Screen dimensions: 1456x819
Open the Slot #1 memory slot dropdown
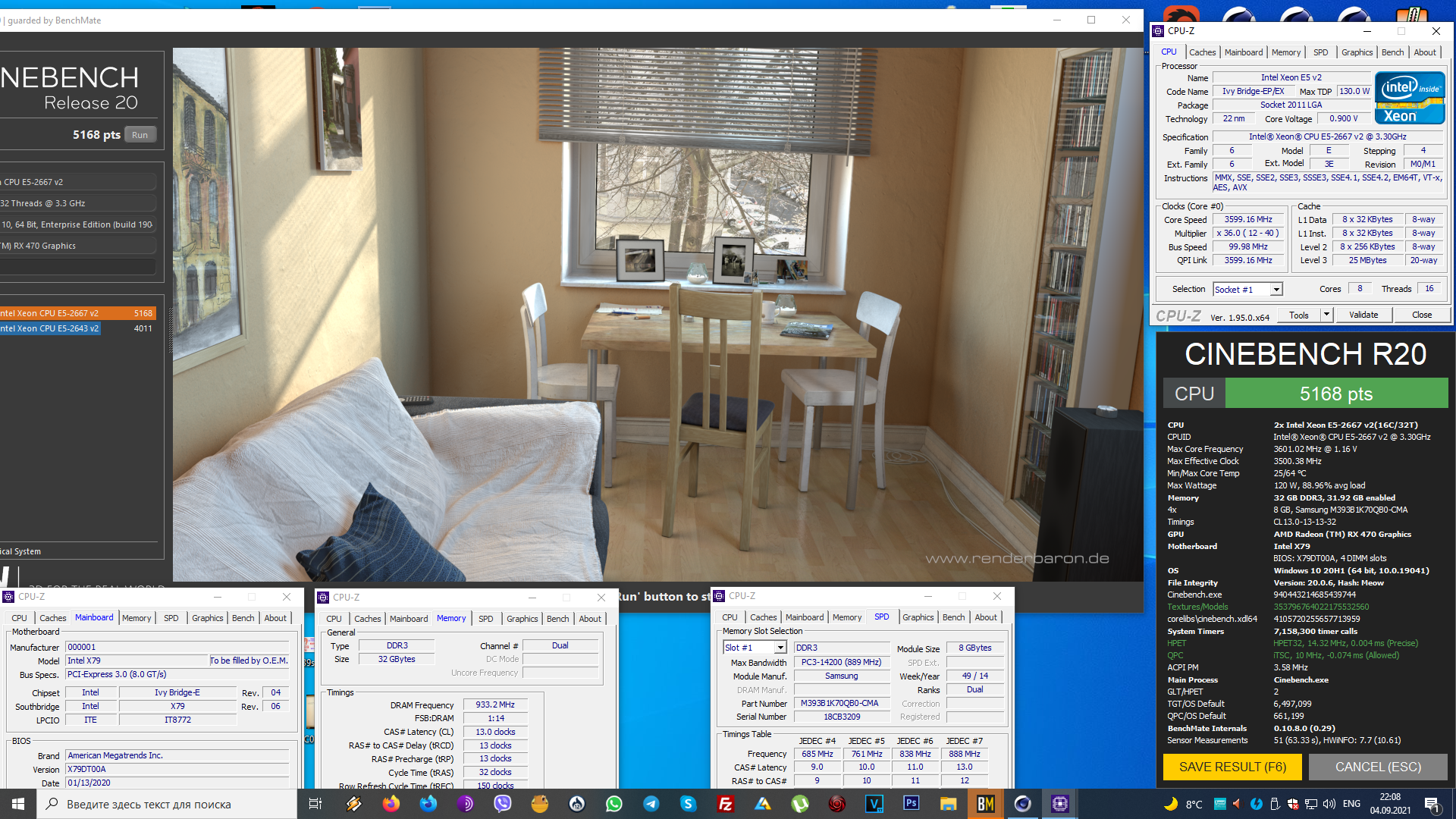(755, 648)
